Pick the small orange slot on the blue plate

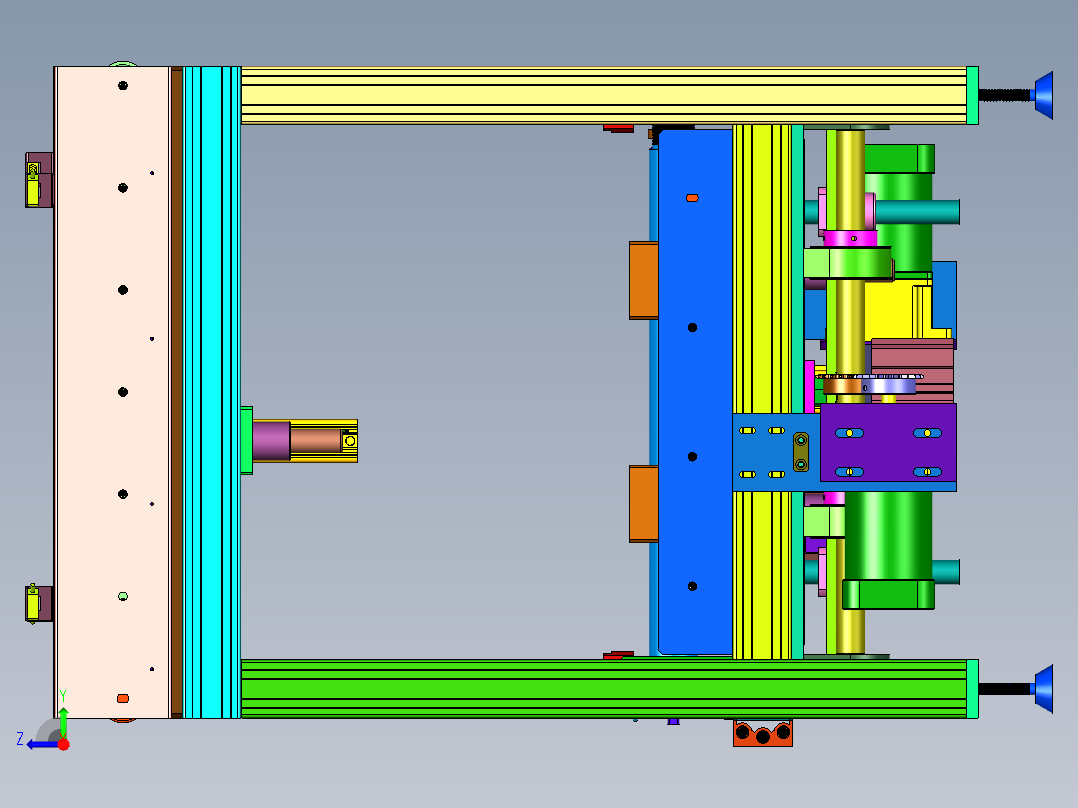tap(692, 198)
